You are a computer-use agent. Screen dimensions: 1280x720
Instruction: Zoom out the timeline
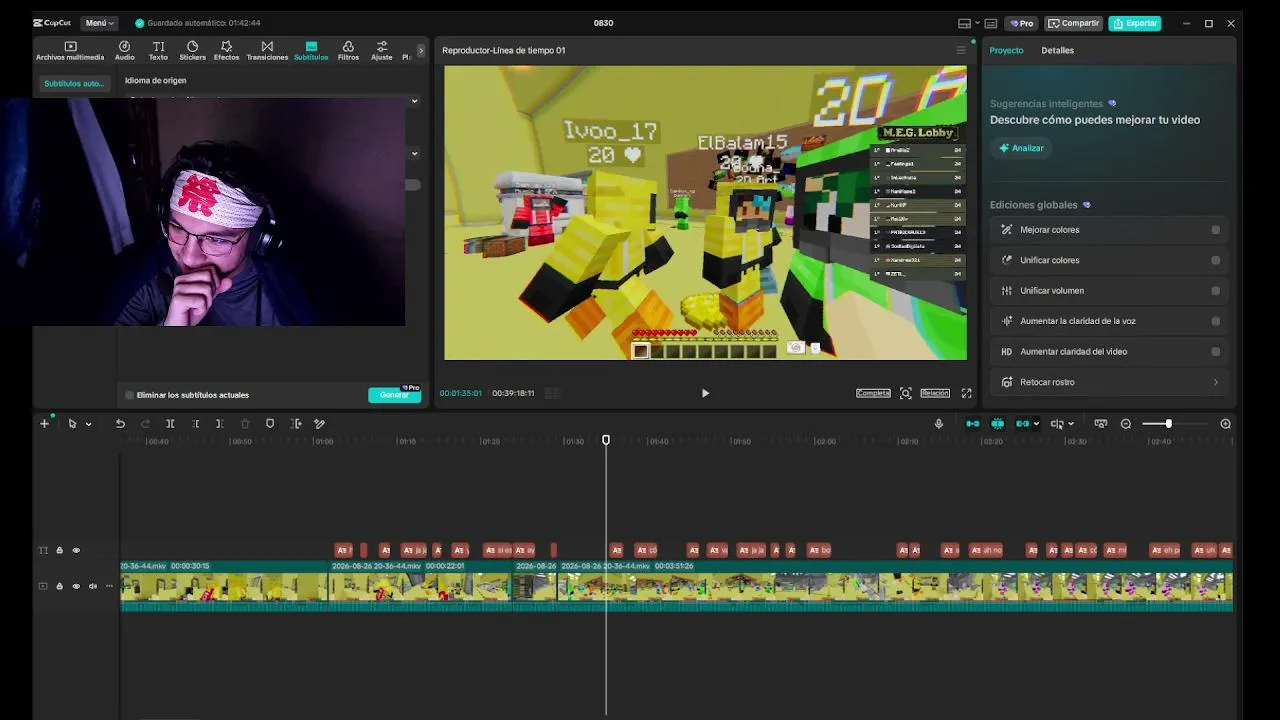(1126, 424)
